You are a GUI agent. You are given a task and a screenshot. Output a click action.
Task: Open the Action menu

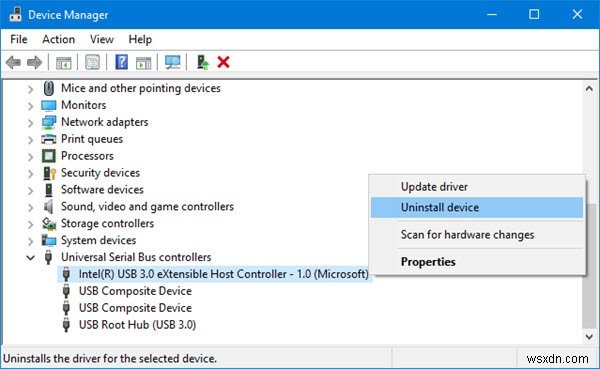click(59, 39)
